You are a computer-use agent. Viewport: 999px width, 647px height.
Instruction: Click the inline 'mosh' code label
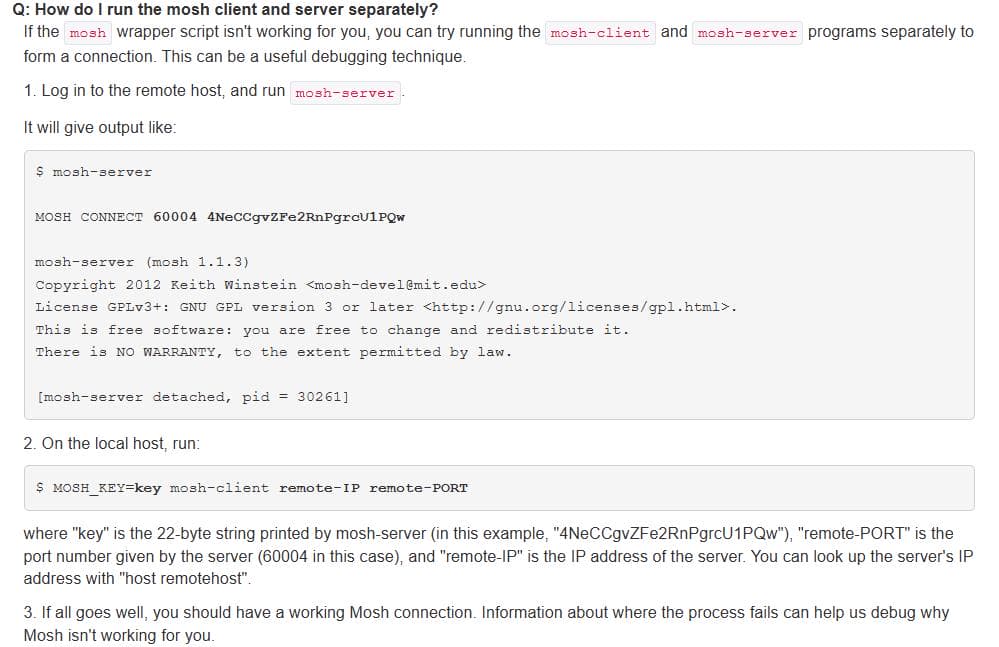point(87,32)
